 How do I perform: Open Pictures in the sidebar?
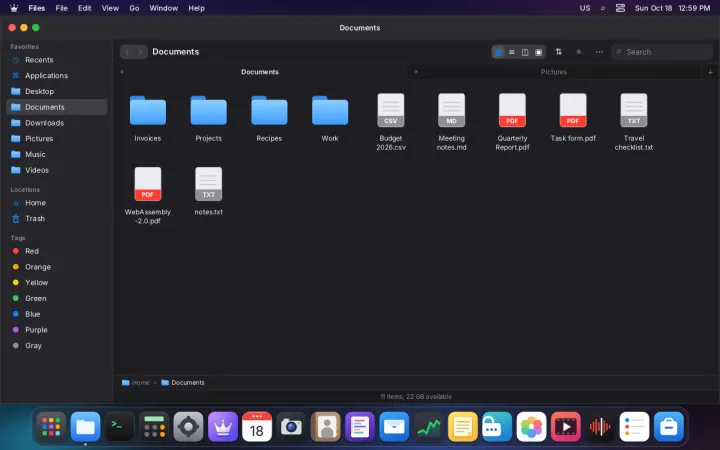[56, 139]
